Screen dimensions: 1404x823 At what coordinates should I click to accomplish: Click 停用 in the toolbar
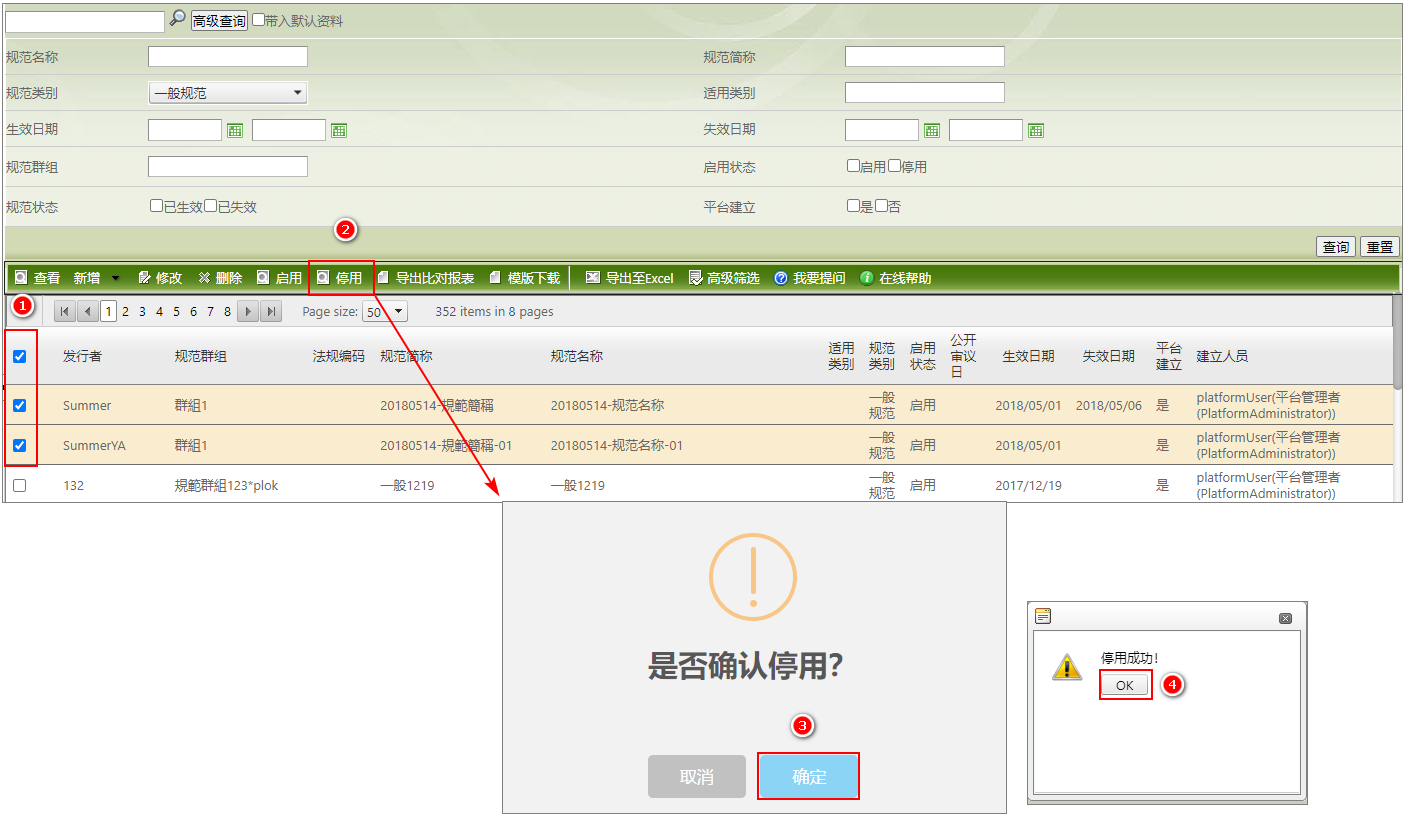(x=339, y=278)
